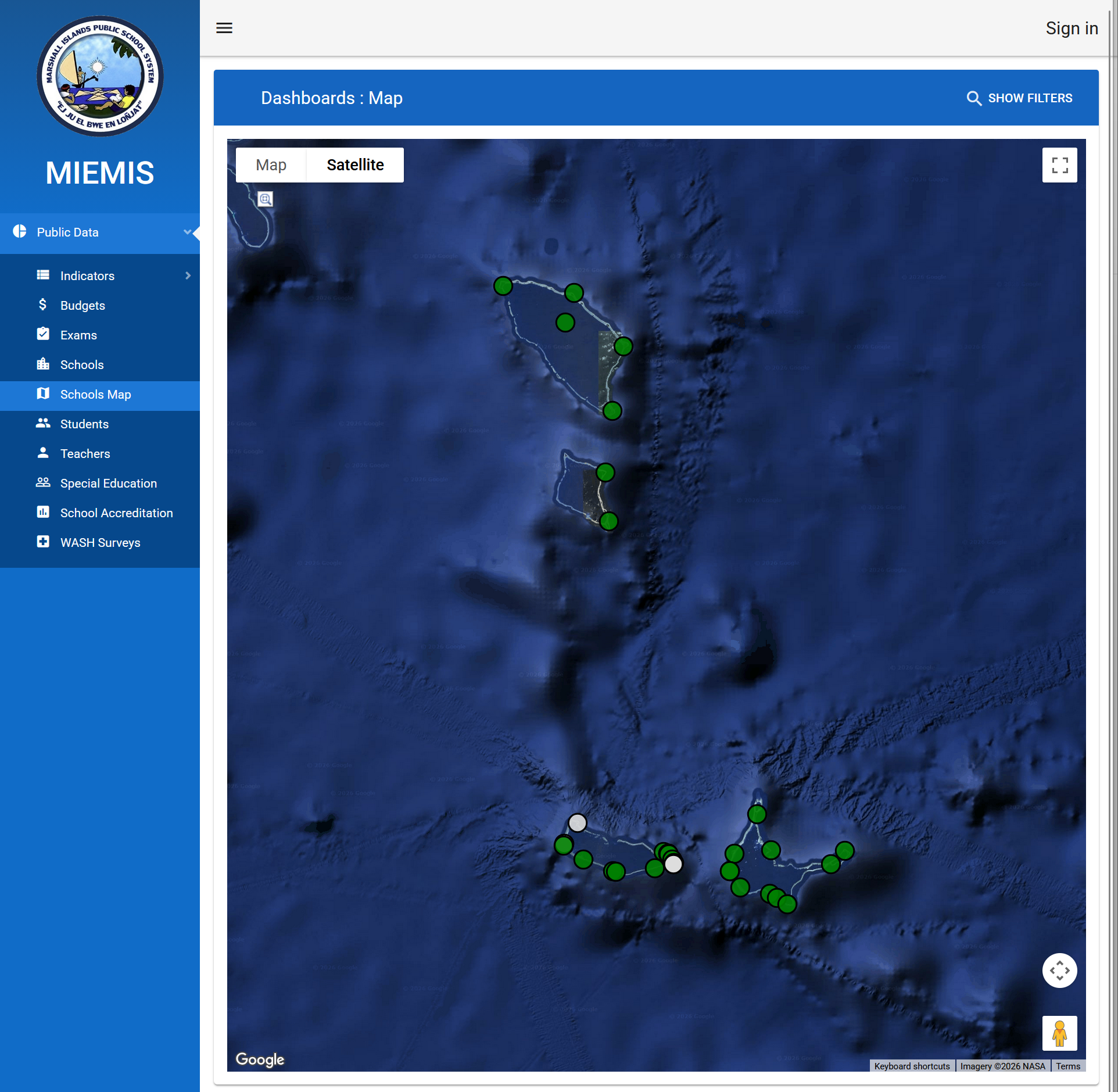Select Satellite imagery view
The height and width of the screenshot is (1092, 1118).
(355, 165)
